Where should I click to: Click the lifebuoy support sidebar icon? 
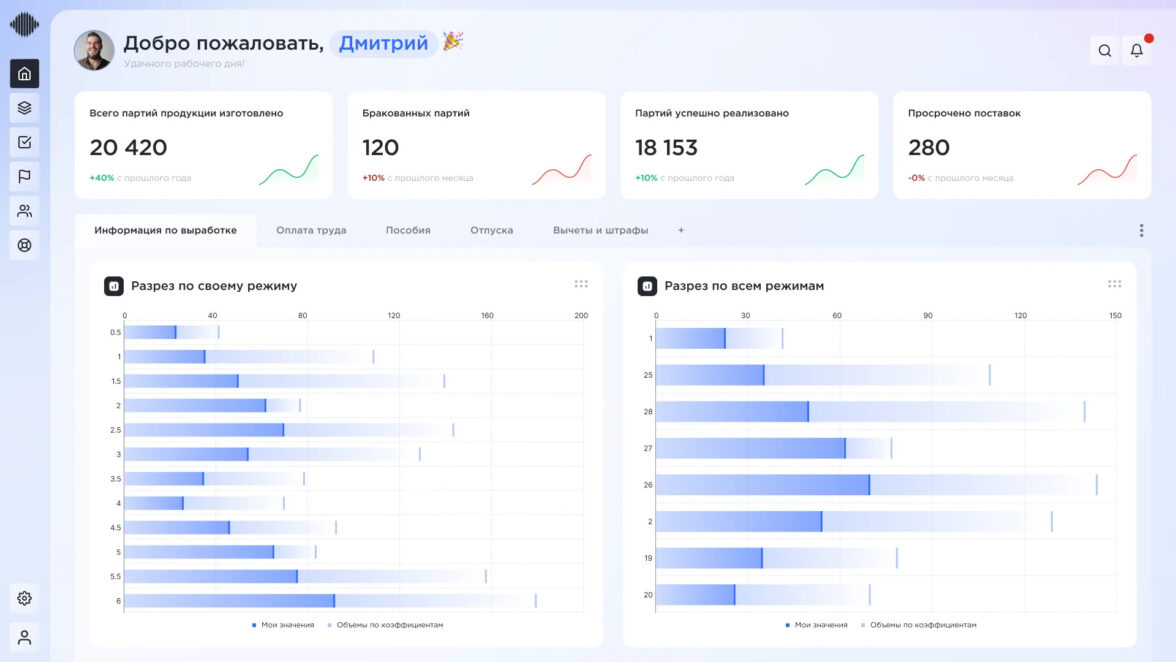[25, 245]
